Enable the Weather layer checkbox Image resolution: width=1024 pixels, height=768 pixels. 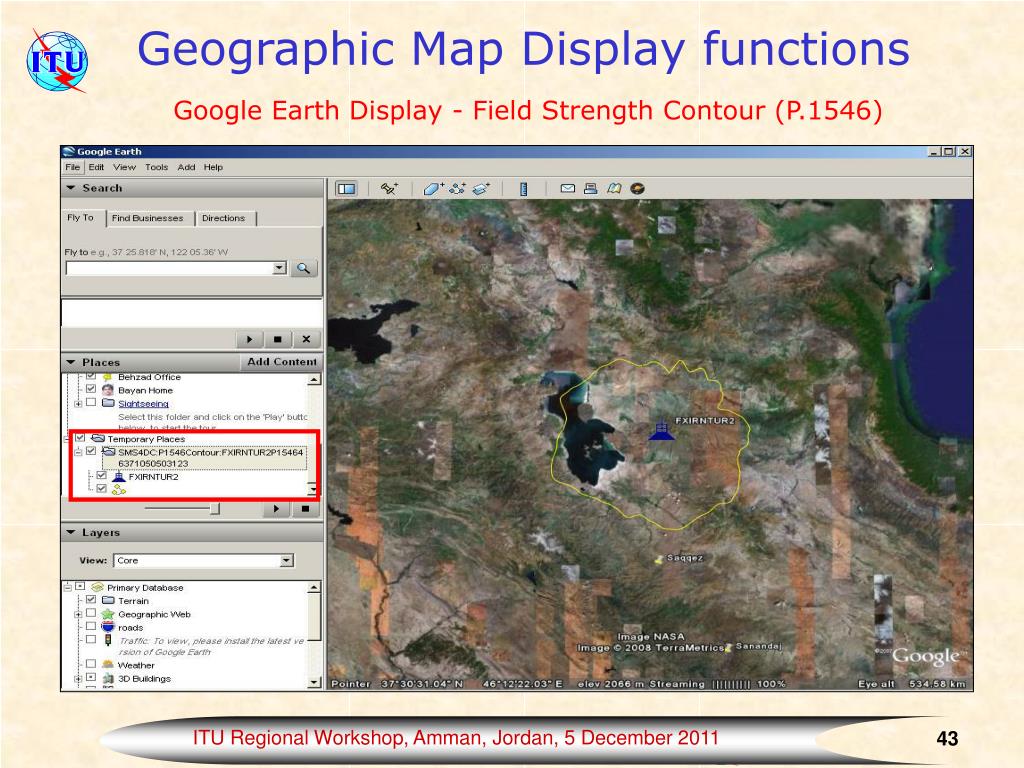pyautogui.click(x=91, y=664)
